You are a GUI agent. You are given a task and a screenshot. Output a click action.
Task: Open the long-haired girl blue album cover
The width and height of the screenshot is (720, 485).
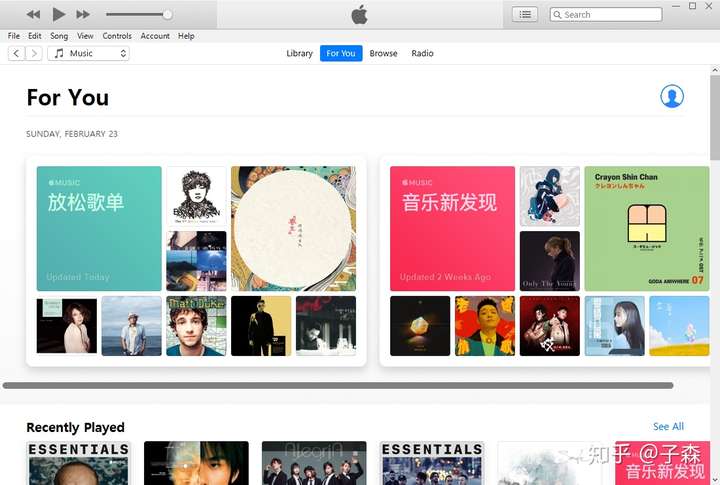click(x=614, y=326)
